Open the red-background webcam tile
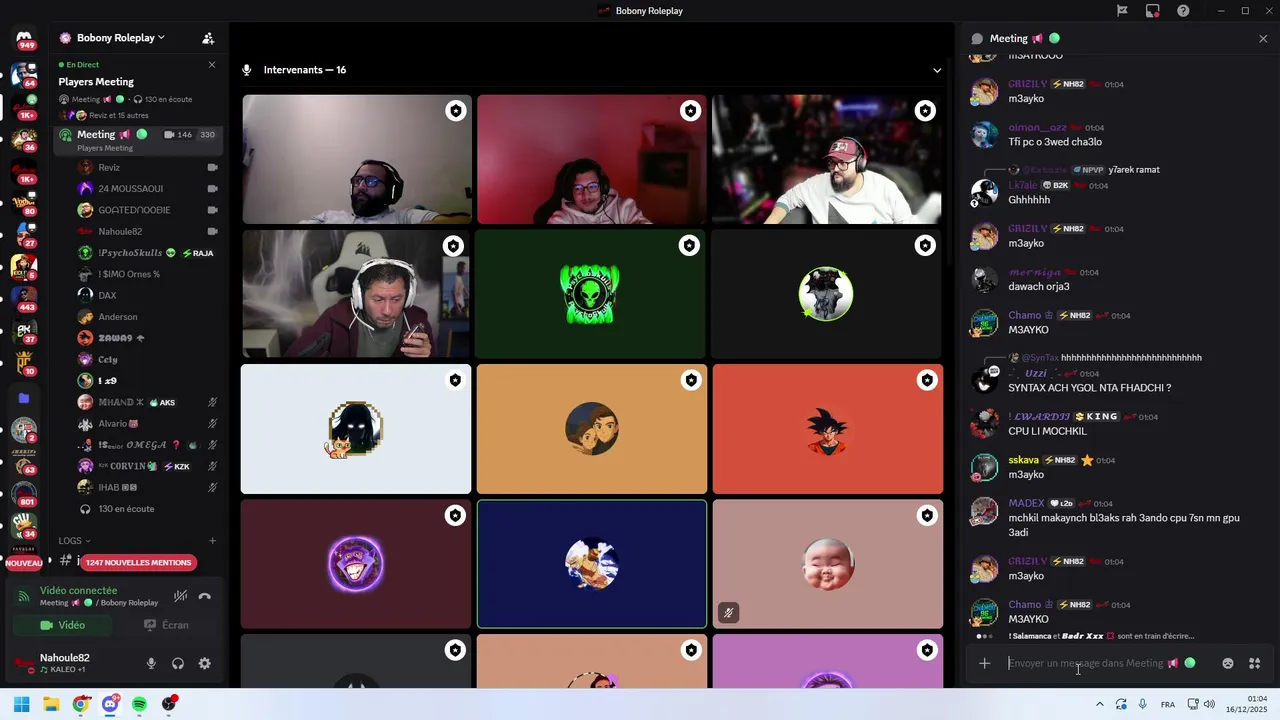This screenshot has width=1280, height=720. pyautogui.click(x=592, y=159)
